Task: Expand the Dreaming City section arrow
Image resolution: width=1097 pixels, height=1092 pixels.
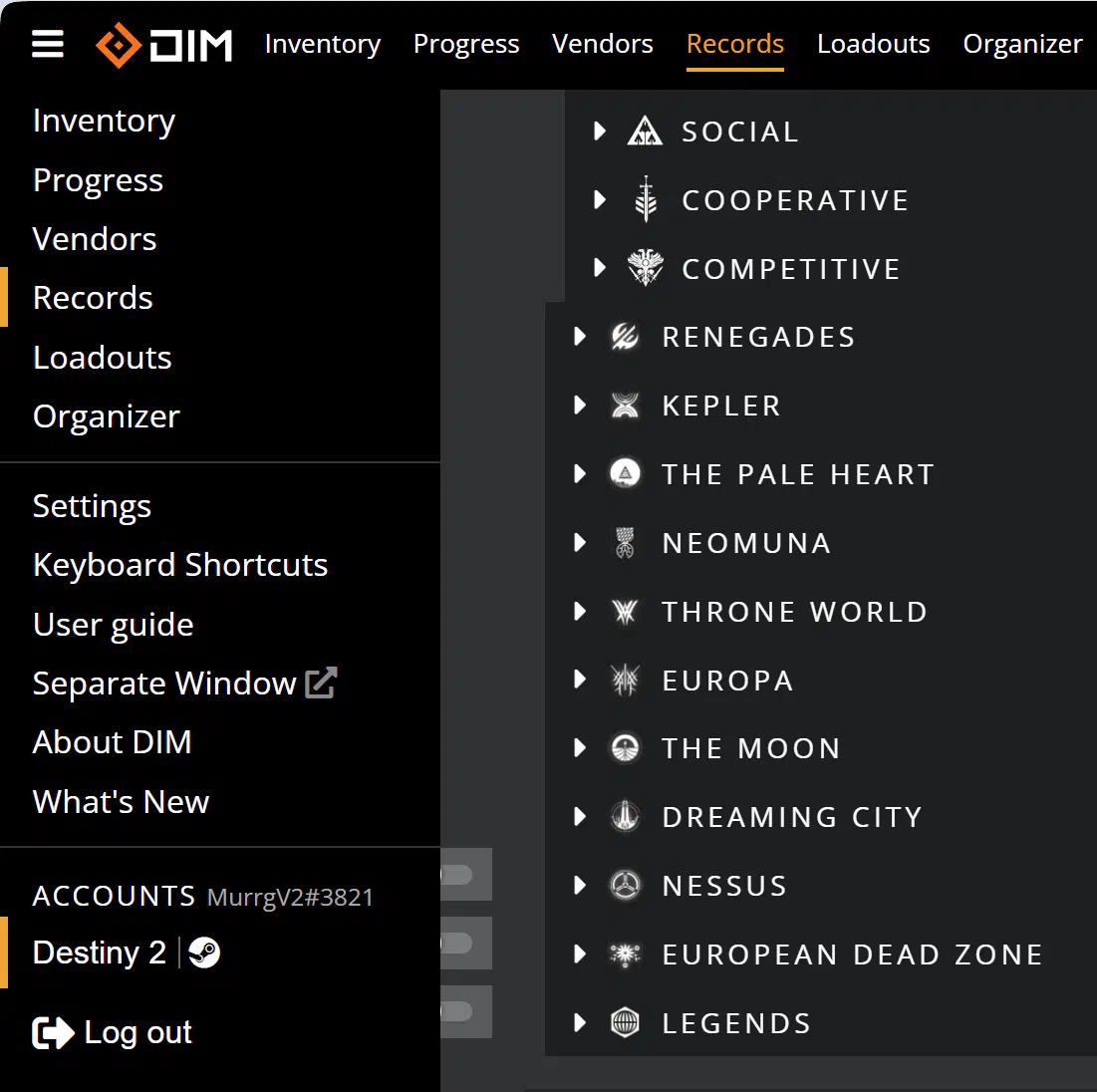Action: [580, 817]
